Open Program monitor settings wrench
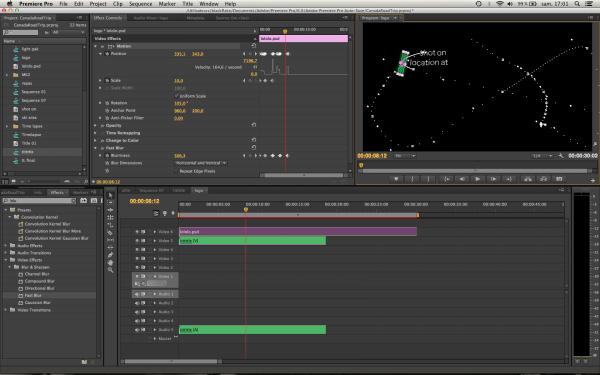 pos(561,156)
